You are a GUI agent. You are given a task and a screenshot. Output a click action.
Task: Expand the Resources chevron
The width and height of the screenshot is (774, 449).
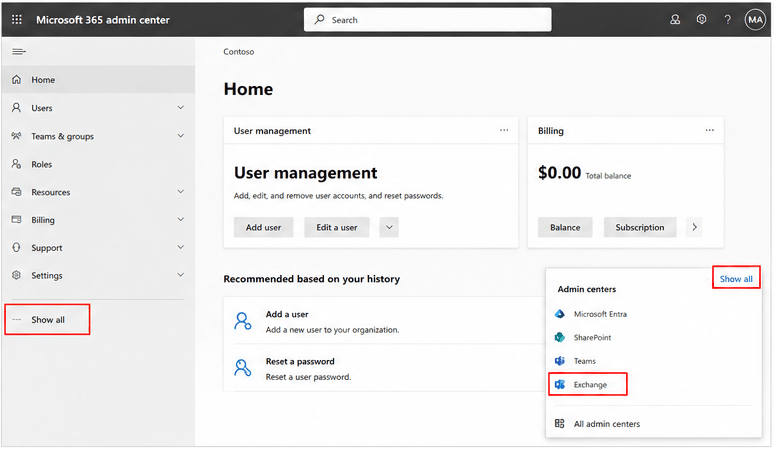click(181, 191)
